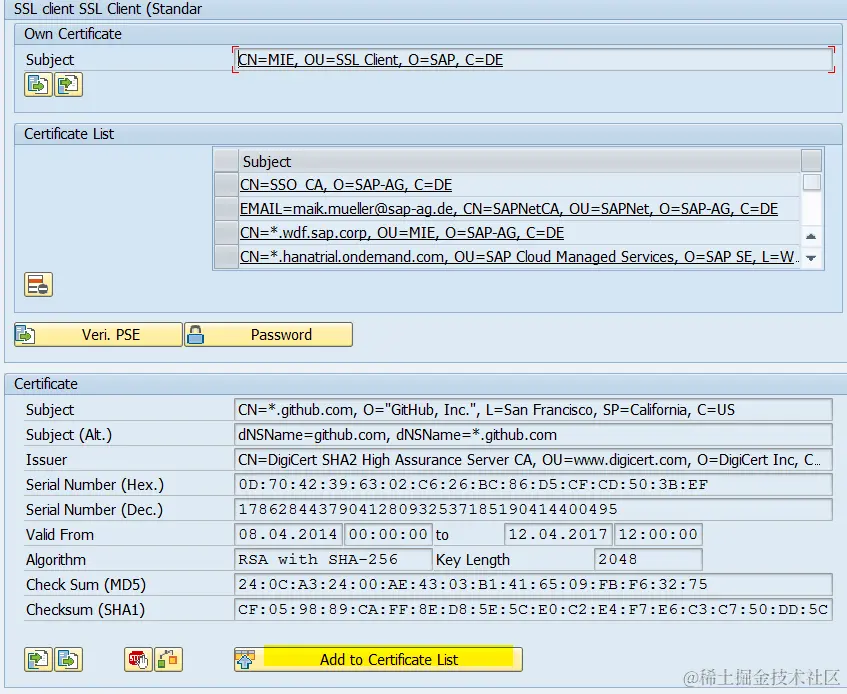Click the Serial Number (Dec.) label

[x=94, y=509]
